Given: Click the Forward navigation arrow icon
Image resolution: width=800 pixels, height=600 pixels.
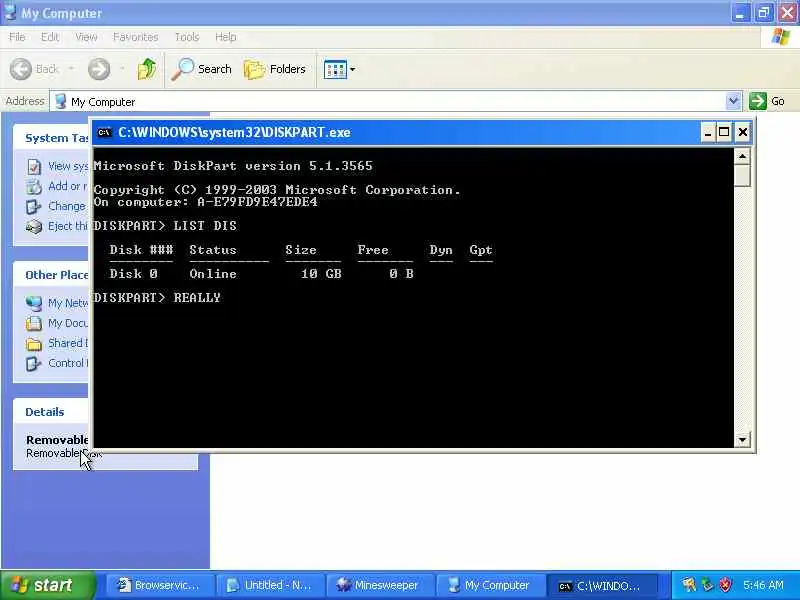Looking at the screenshot, I should point(99,69).
